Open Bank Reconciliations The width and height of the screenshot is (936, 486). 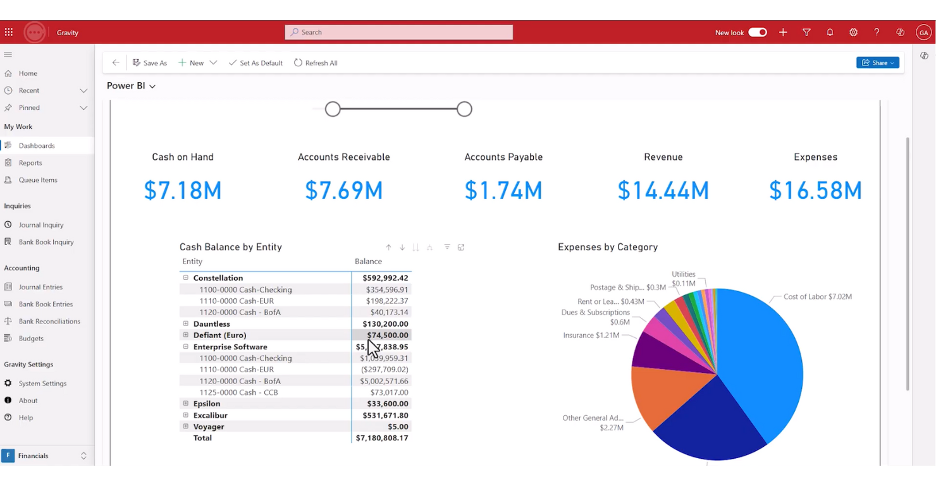click(49, 321)
